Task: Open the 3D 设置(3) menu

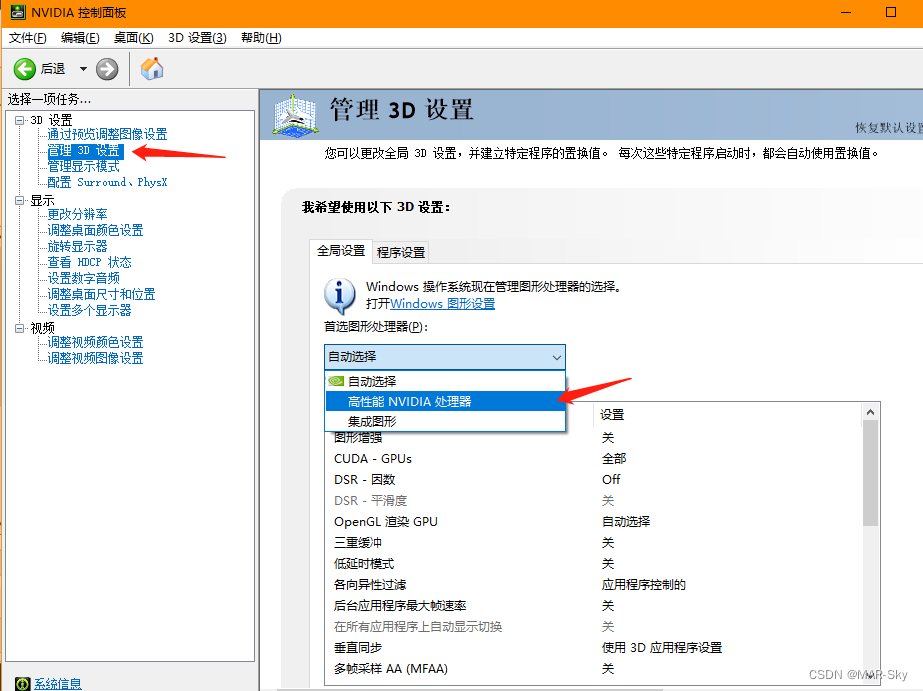Action: tap(197, 38)
